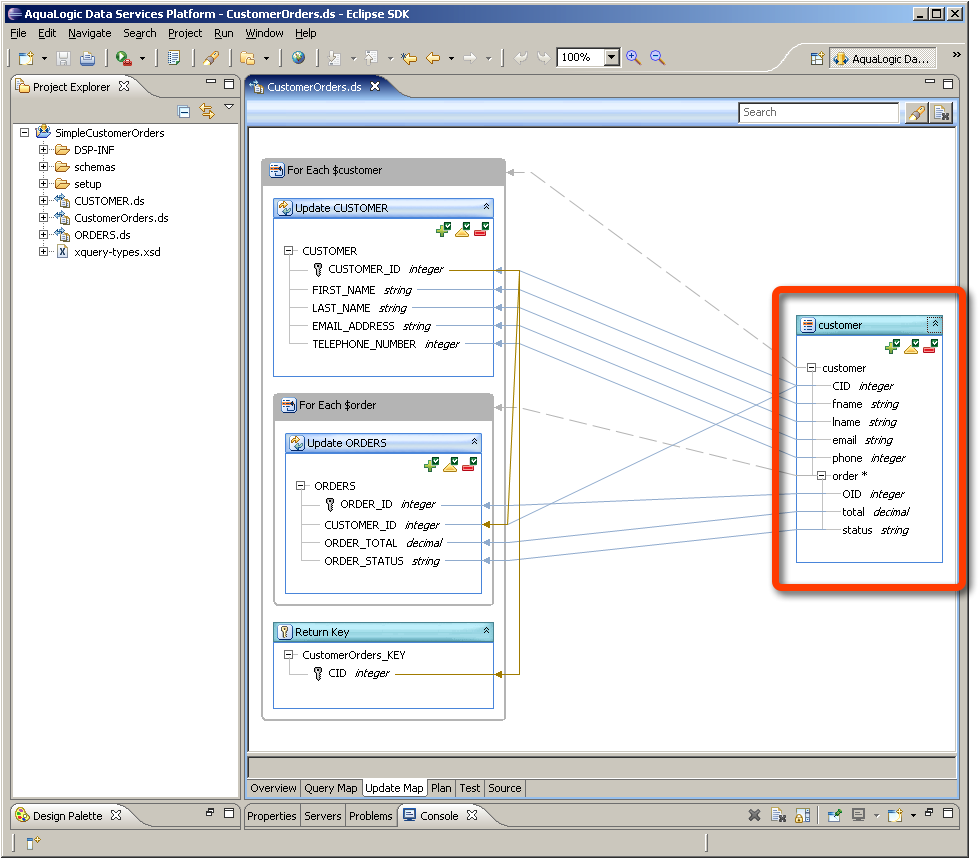Collapse the customer block header chevron
Image resolution: width=980 pixels, height=859 pixels.
coord(934,324)
